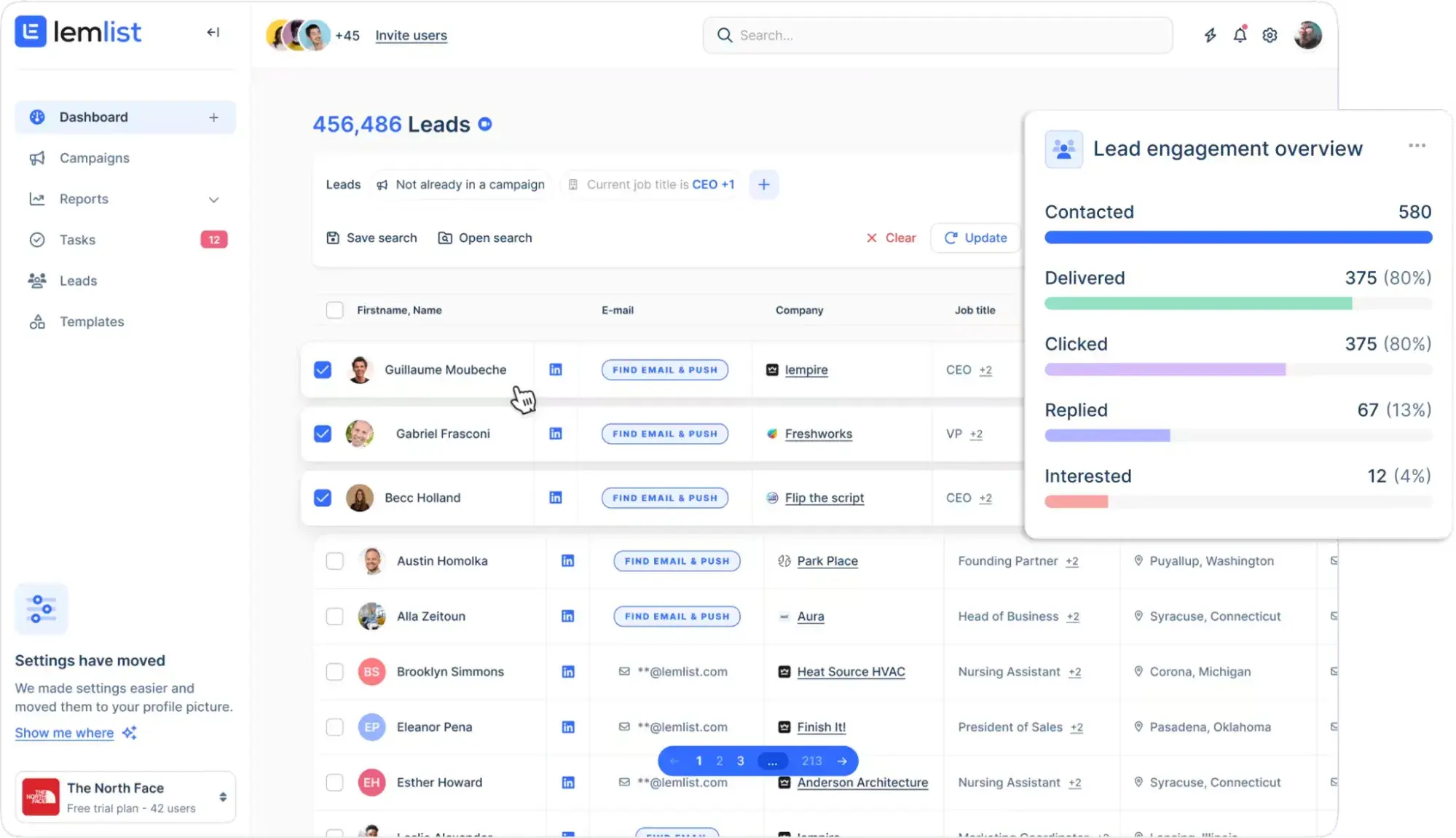Open Guillaume Moubeche's LinkedIn profile icon
1456x838 pixels.
[556, 369]
